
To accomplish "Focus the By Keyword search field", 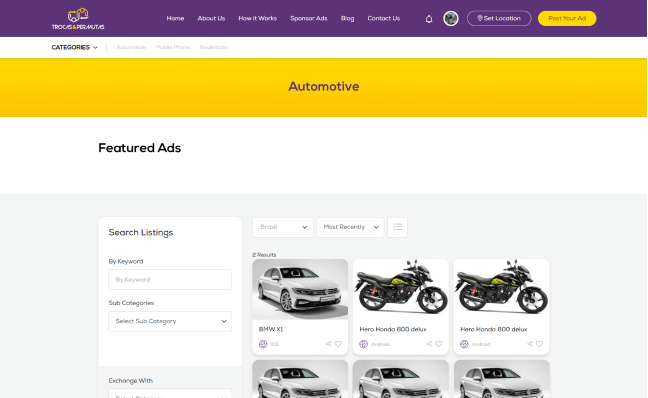I will point(170,279).
